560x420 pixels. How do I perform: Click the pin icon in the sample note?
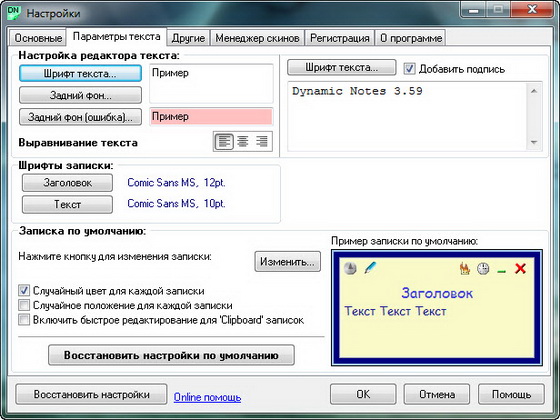350,268
